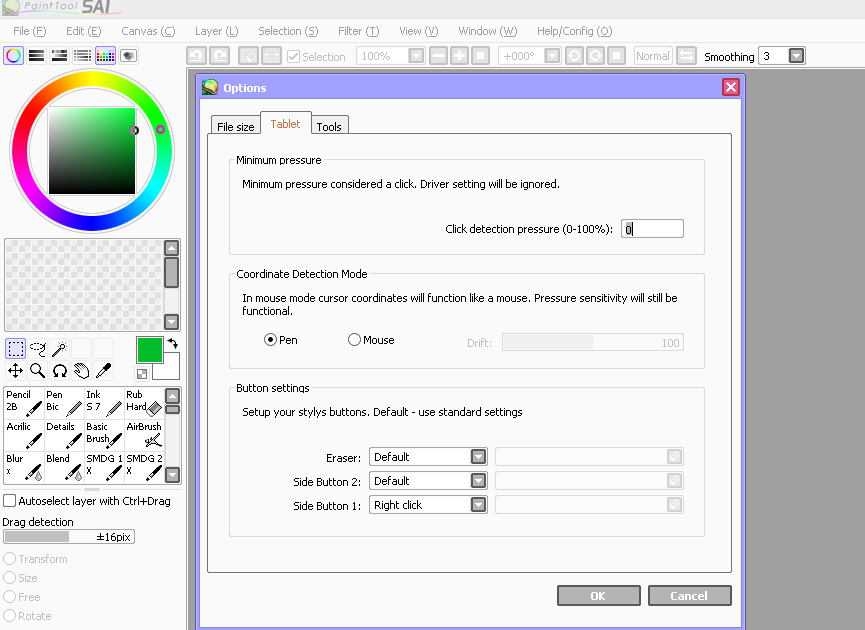Open the File menu
The height and width of the screenshot is (630, 865).
(30, 31)
